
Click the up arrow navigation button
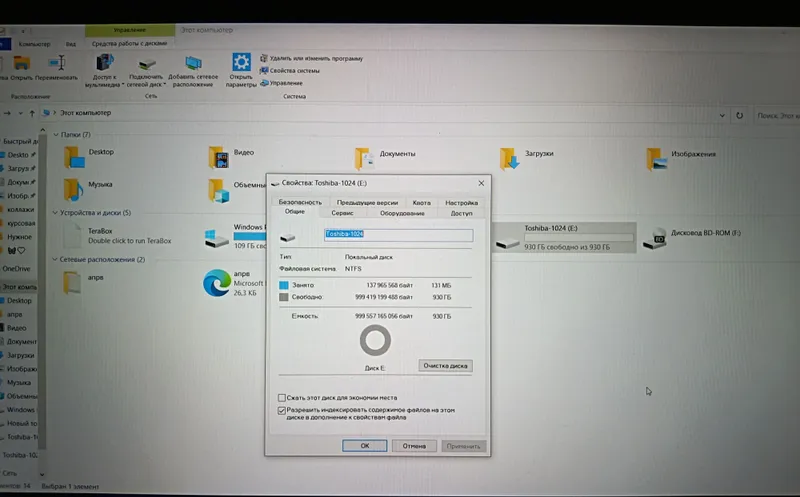(32, 113)
